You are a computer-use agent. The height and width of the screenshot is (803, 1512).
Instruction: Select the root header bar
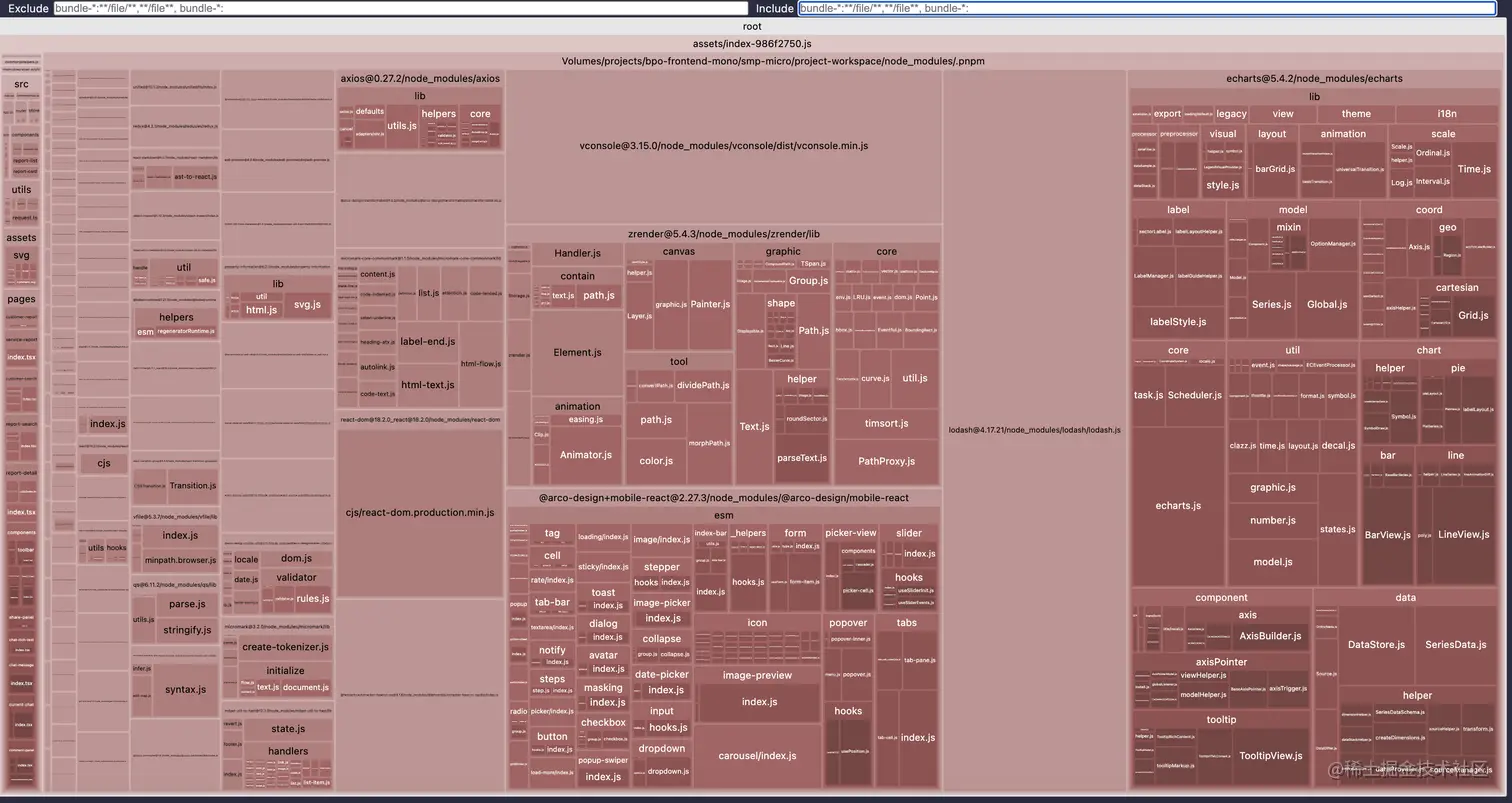pyautogui.click(x=752, y=27)
